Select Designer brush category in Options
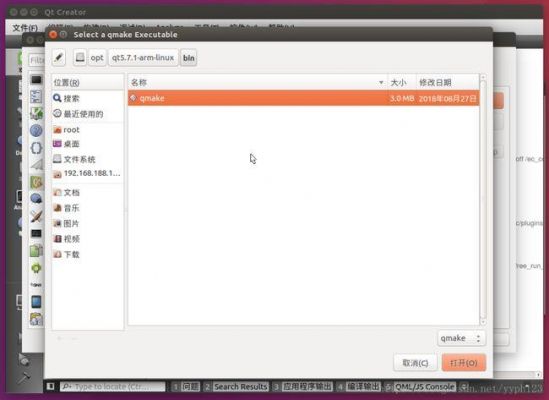The image size is (549, 400). 36,216
